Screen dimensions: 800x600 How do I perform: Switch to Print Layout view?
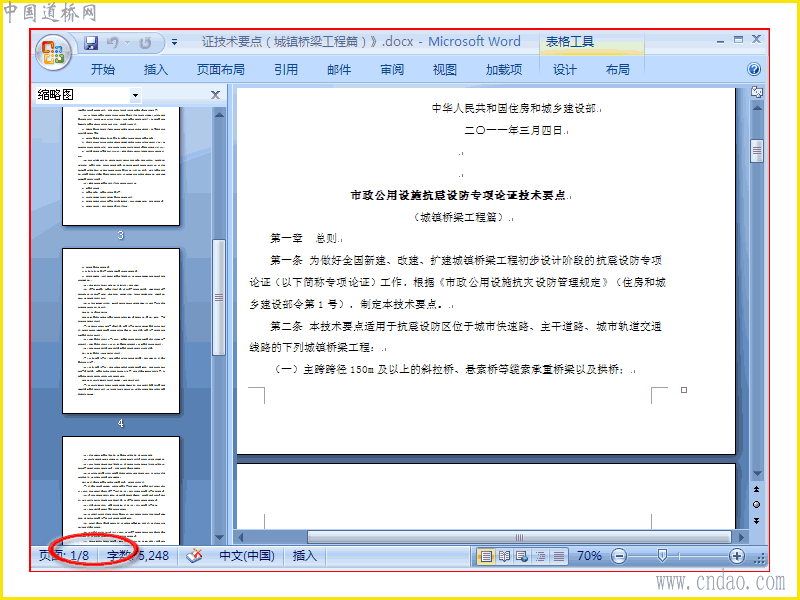coord(486,556)
